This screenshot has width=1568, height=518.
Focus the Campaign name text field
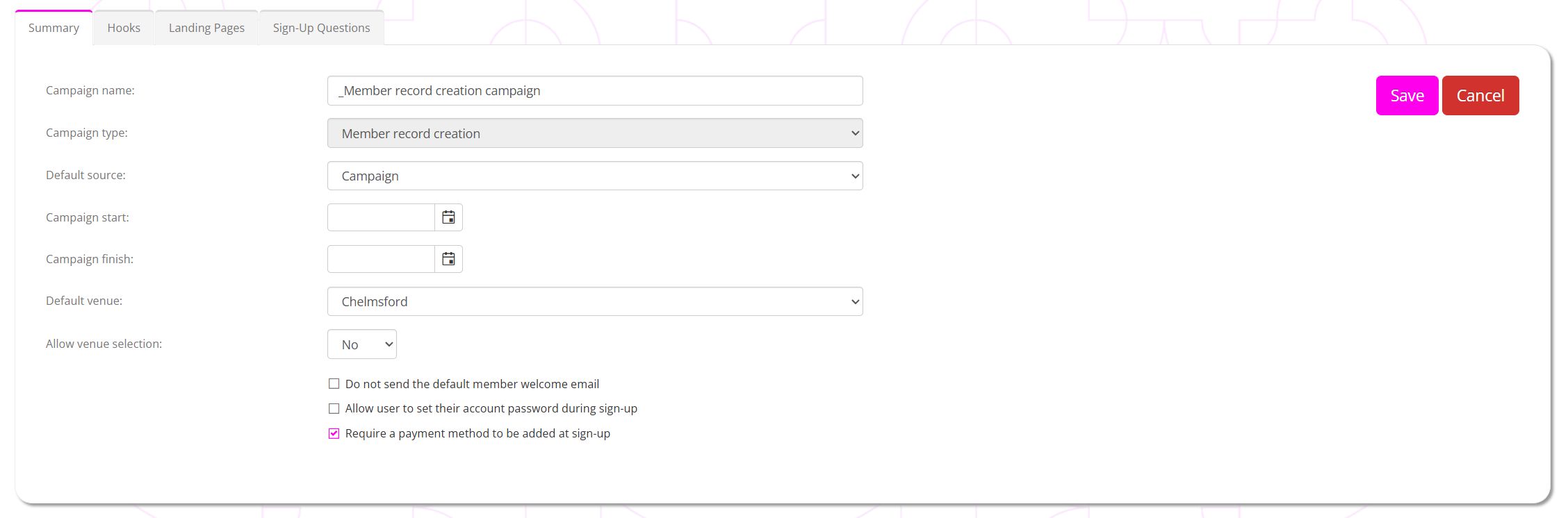[x=595, y=91]
